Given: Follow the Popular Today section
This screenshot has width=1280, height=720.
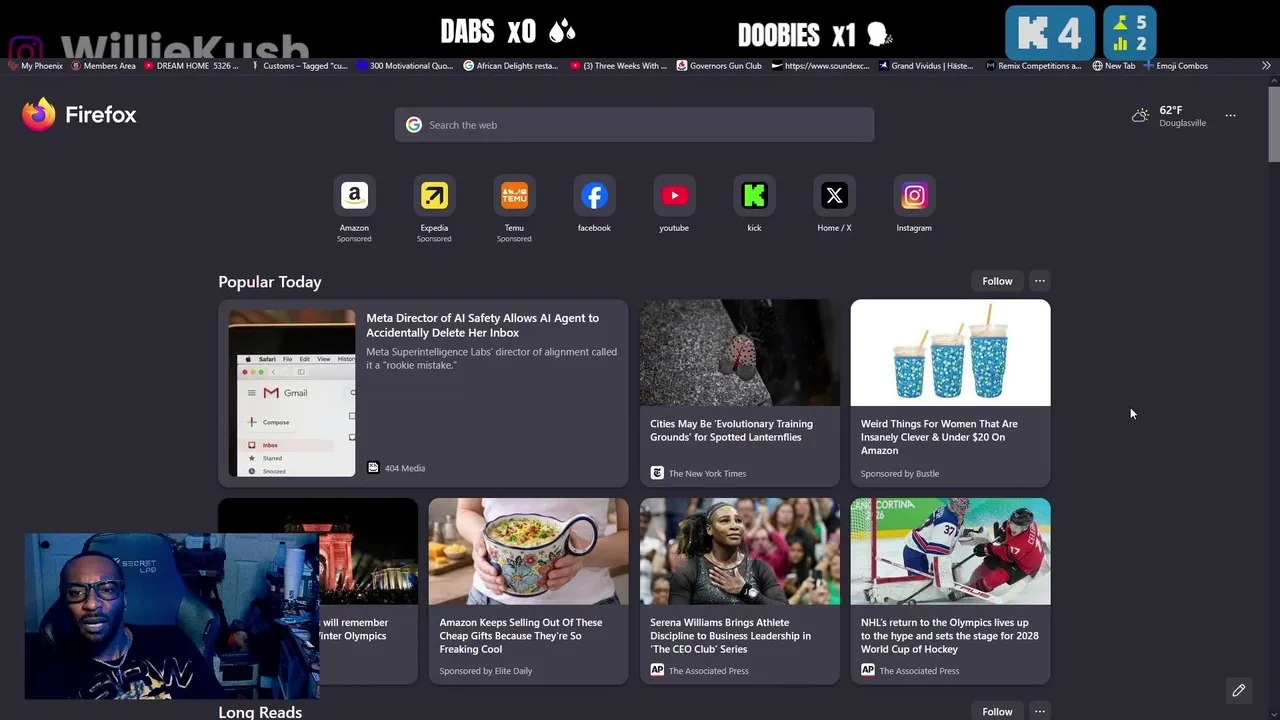Looking at the screenshot, I should [997, 281].
